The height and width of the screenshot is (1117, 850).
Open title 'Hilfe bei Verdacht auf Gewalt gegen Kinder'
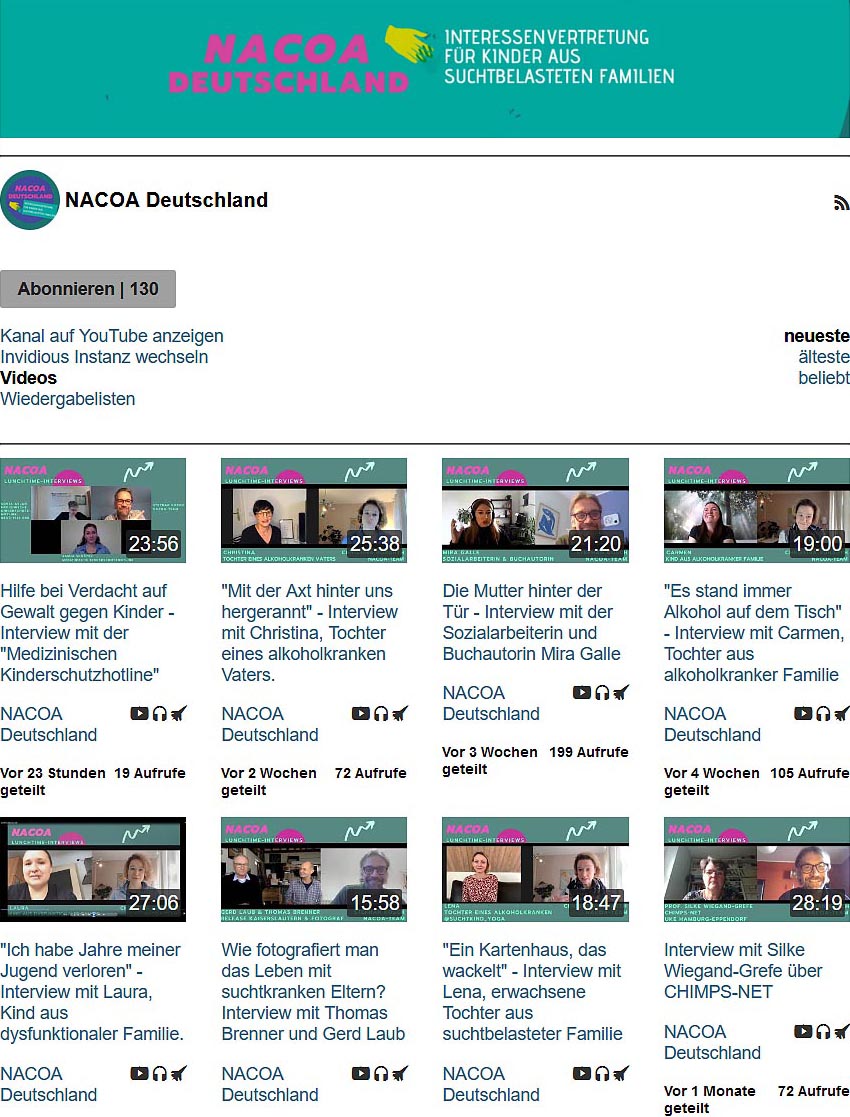[88, 633]
